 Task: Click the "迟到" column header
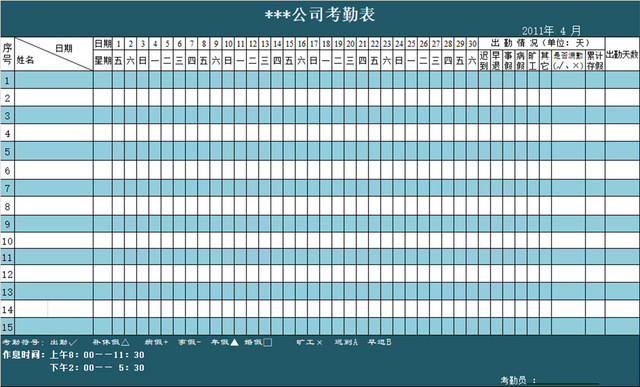pyautogui.click(x=484, y=60)
